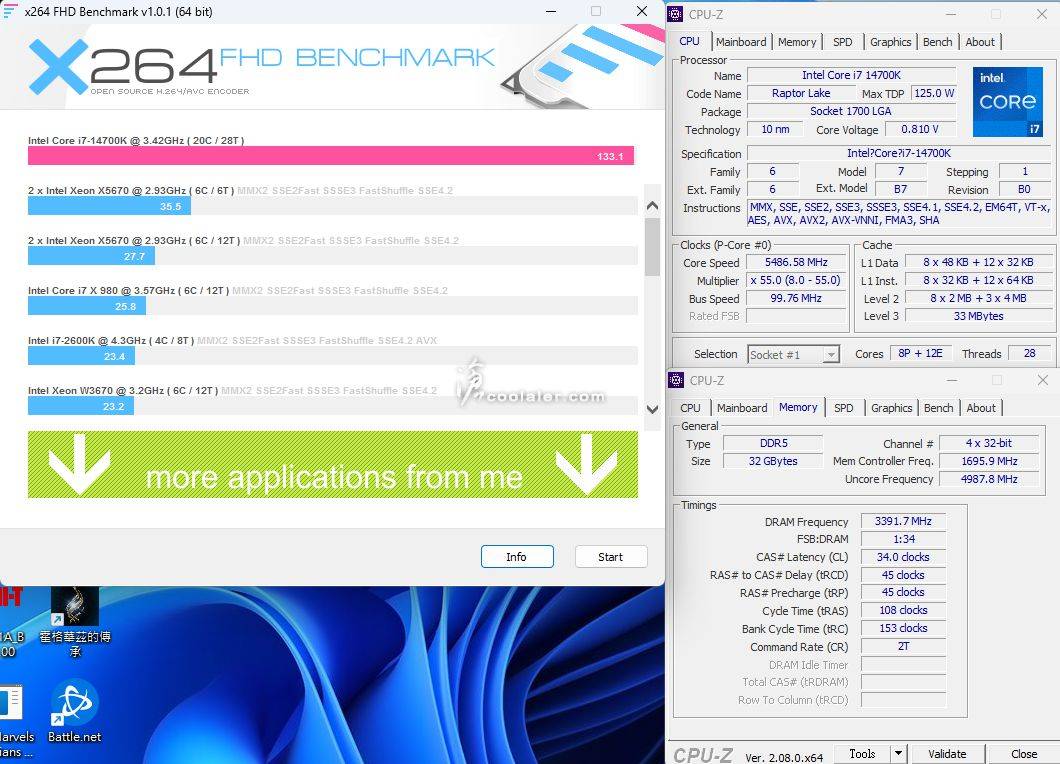The image size is (1060, 764).
Task: Click the Multiplier value x 55.0
Action: pos(796,280)
